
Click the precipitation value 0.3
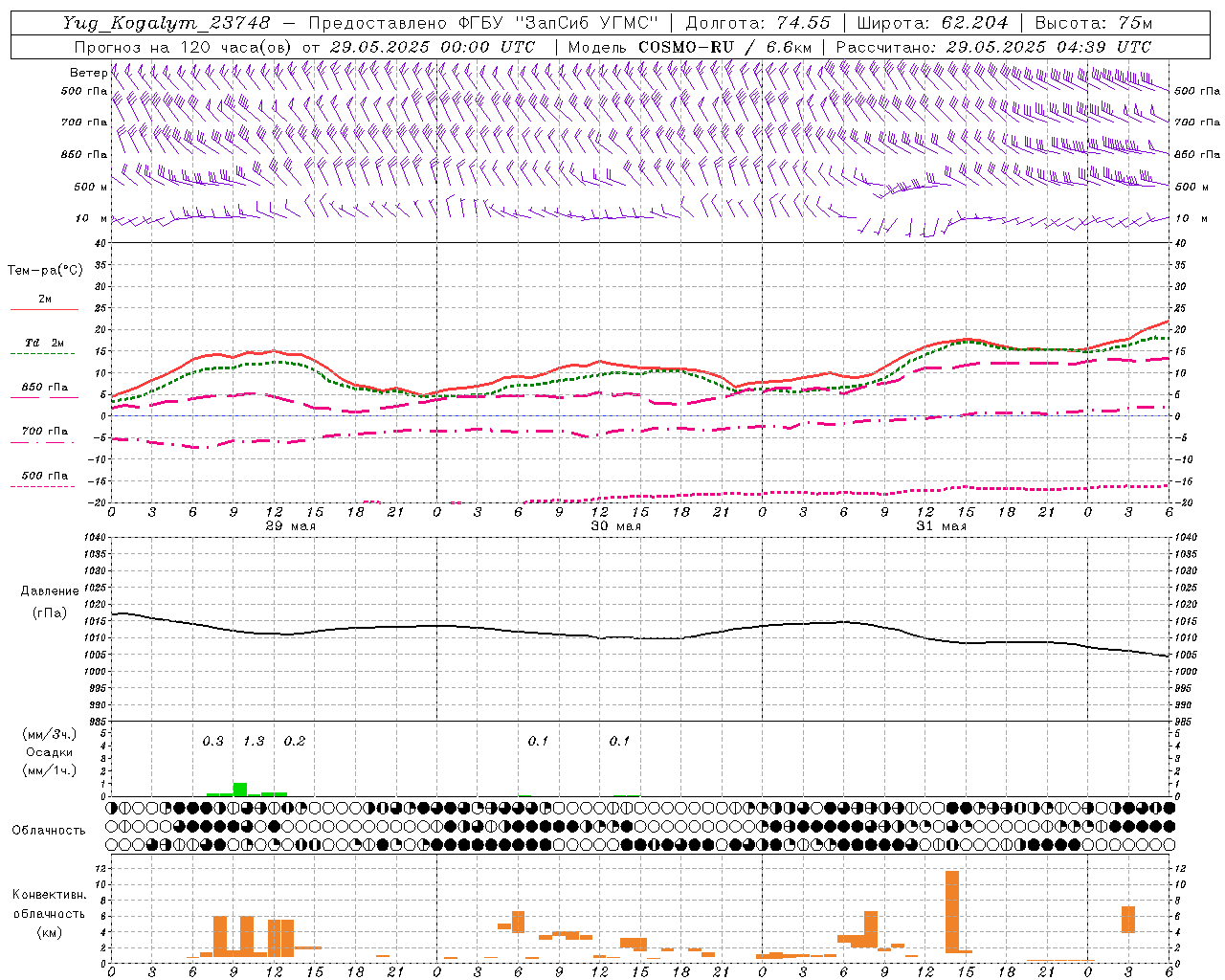click(x=212, y=741)
